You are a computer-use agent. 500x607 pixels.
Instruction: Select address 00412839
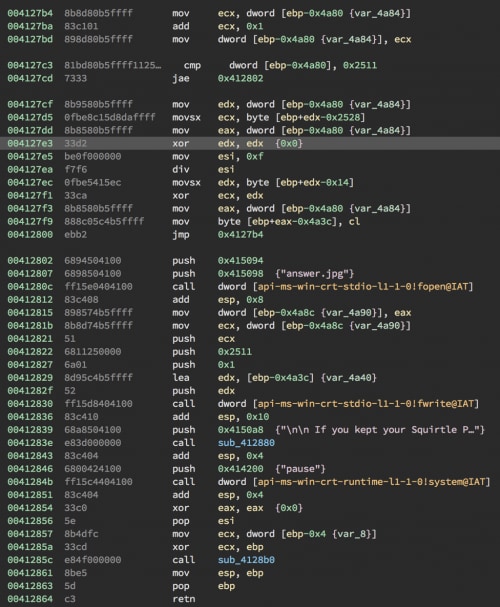pyautogui.click(x=30, y=430)
